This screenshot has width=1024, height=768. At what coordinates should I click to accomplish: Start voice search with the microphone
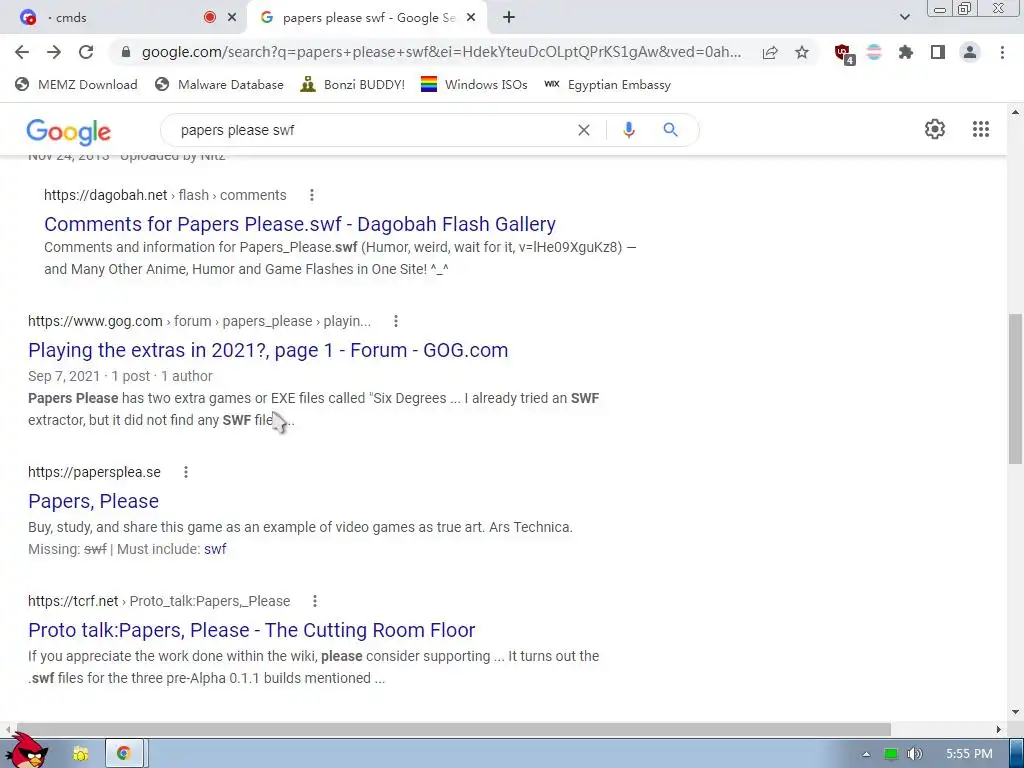(x=628, y=130)
